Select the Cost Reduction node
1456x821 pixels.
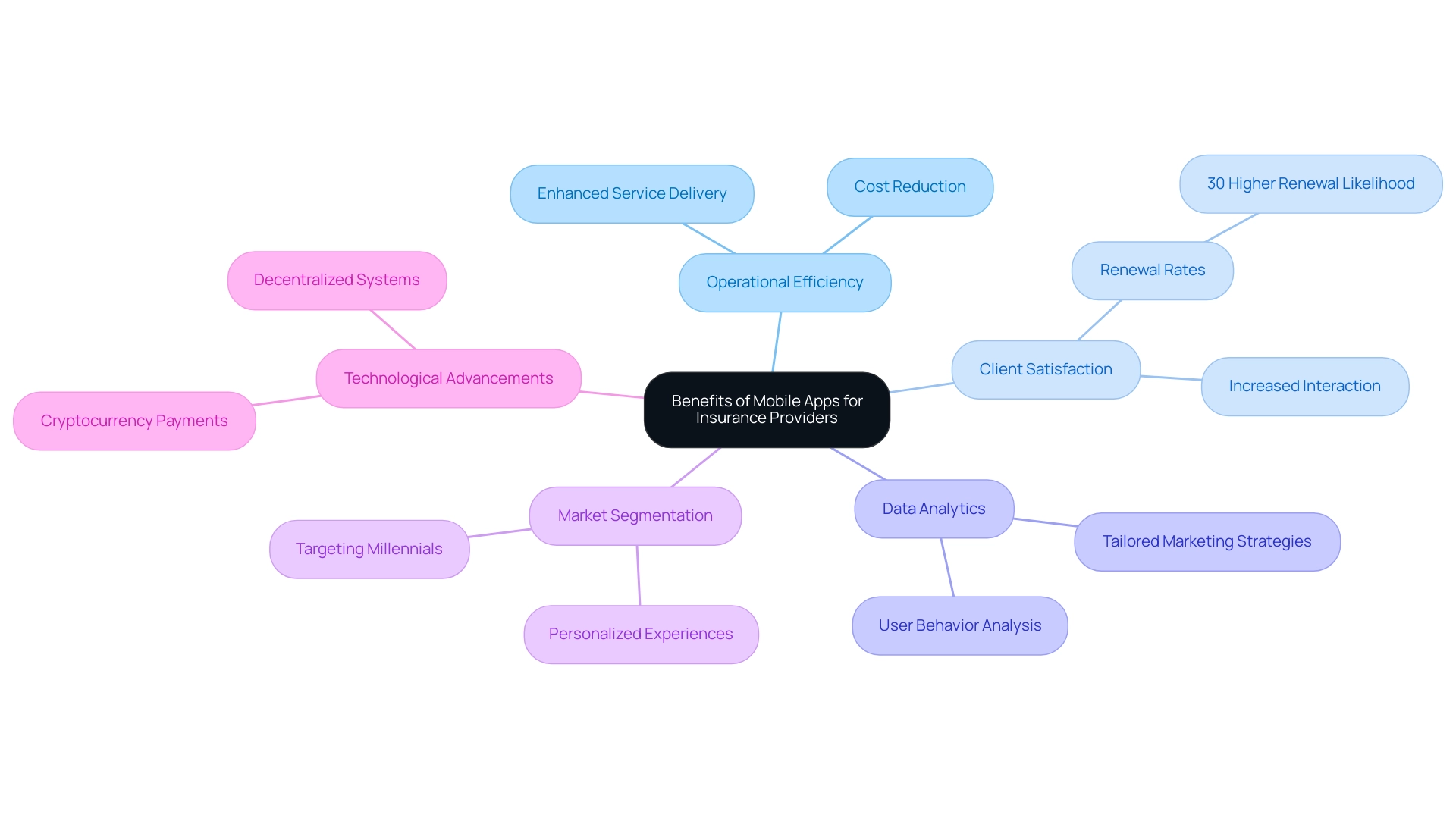910,184
